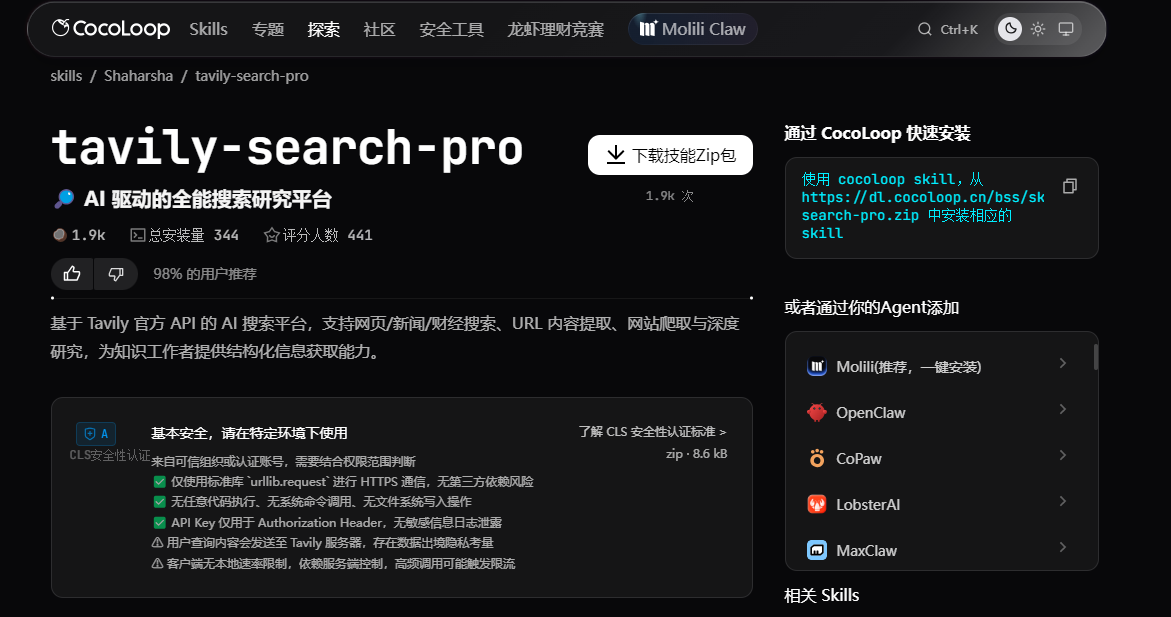This screenshot has height=617, width=1171.
Task: Open the Skills menu item
Action: tap(208, 29)
